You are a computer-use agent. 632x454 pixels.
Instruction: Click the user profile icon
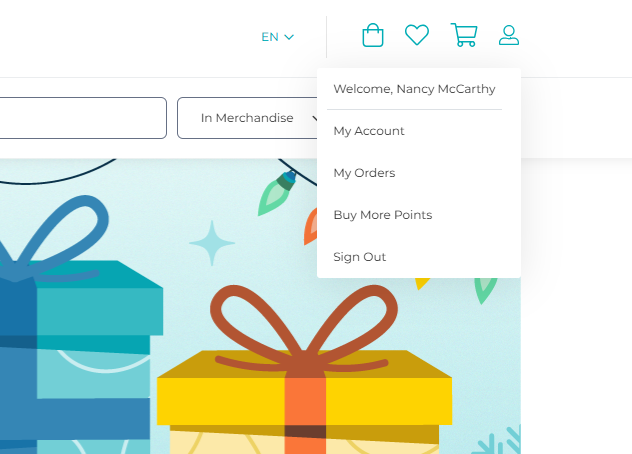[x=509, y=35]
